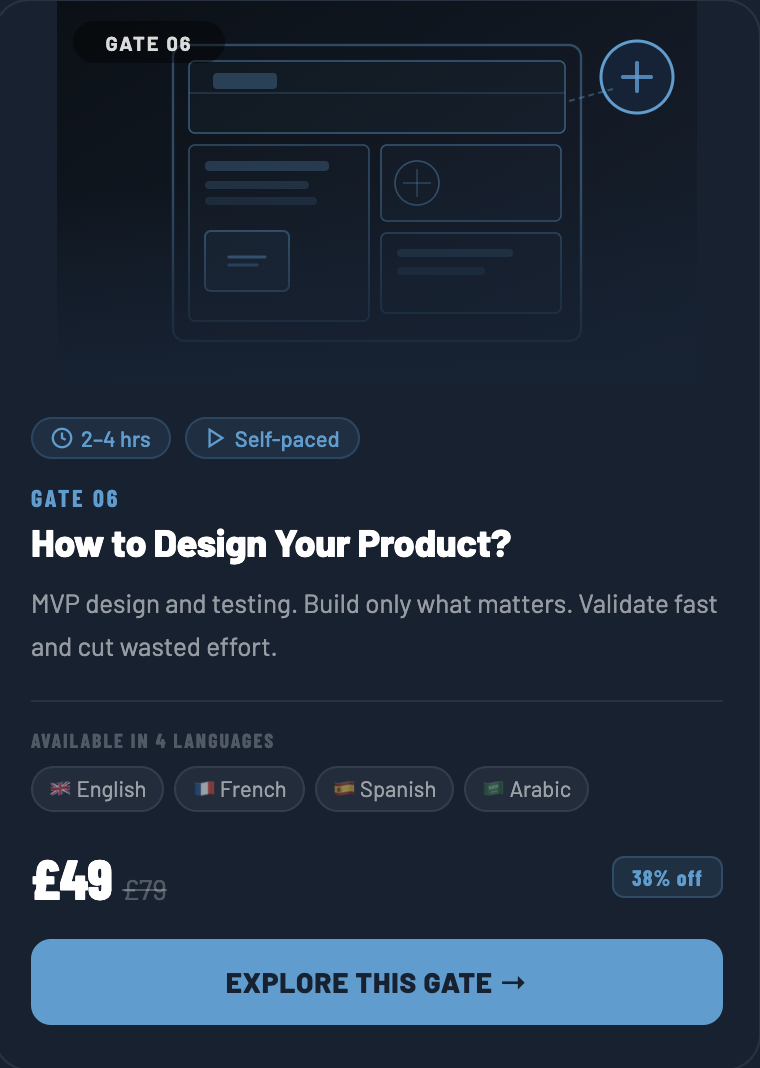760x1068 pixels.
Task: Click the UK flag icon
Action: [60, 789]
